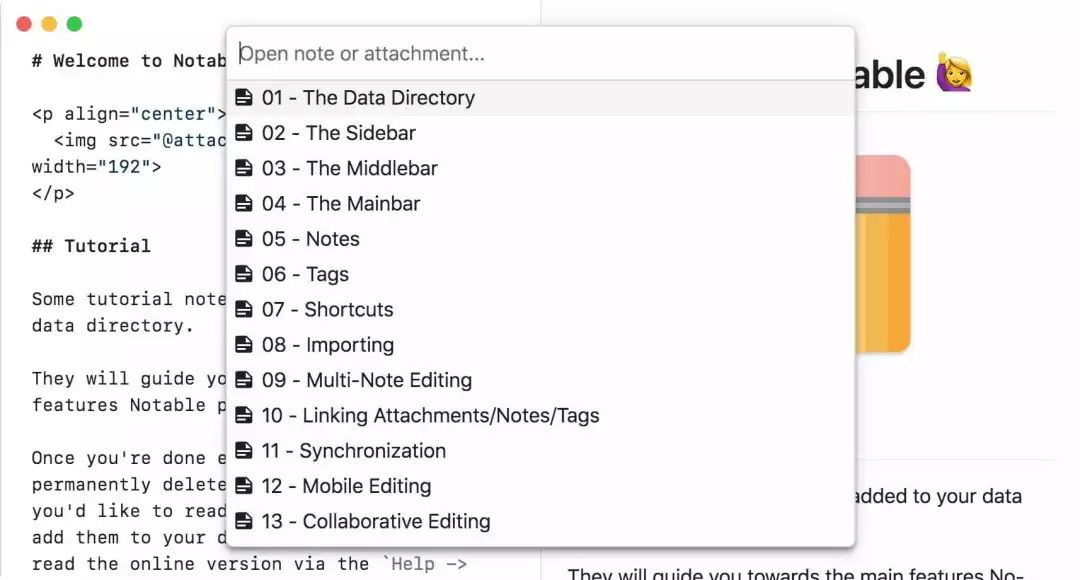
Task: Click the 'width="192">' line in the editor
Action: click(96, 167)
